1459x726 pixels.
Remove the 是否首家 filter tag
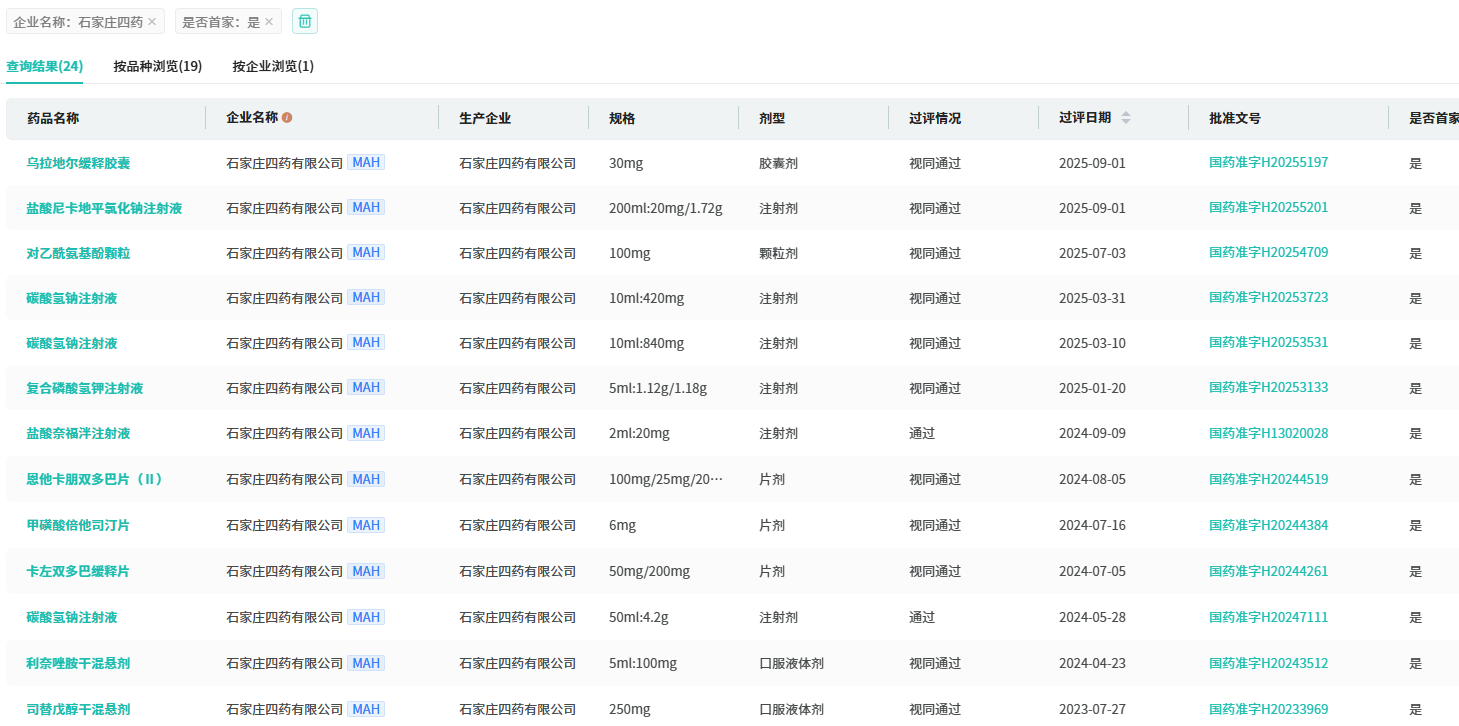[269, 22]
